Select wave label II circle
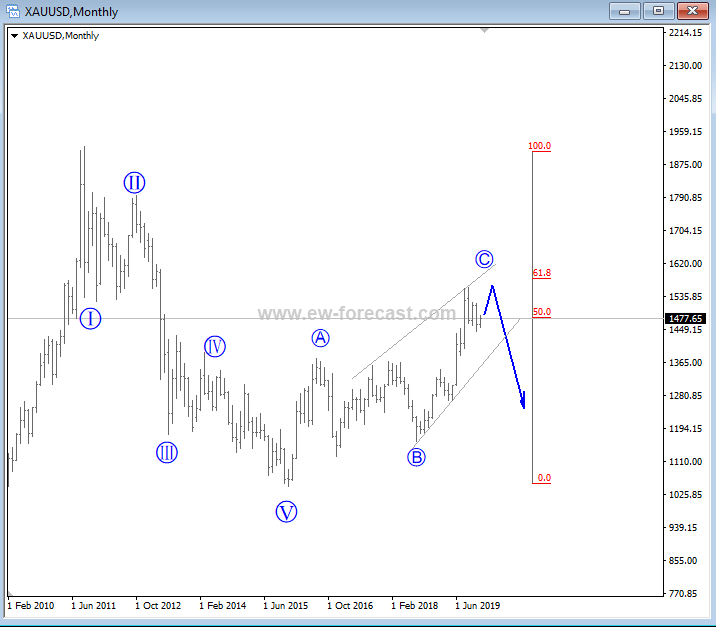Screen dimensions: 716x627 [134, 183]
